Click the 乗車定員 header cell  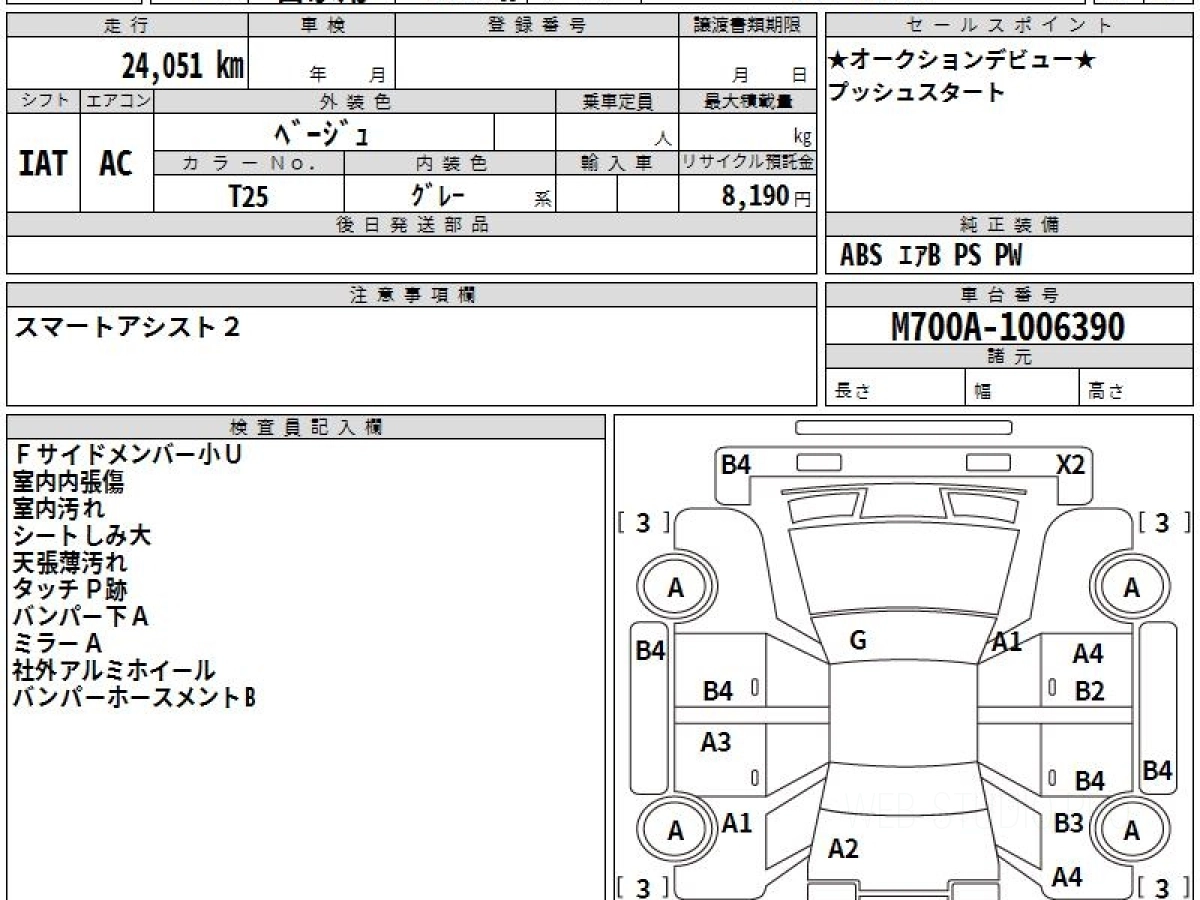(x=617, y=101)
